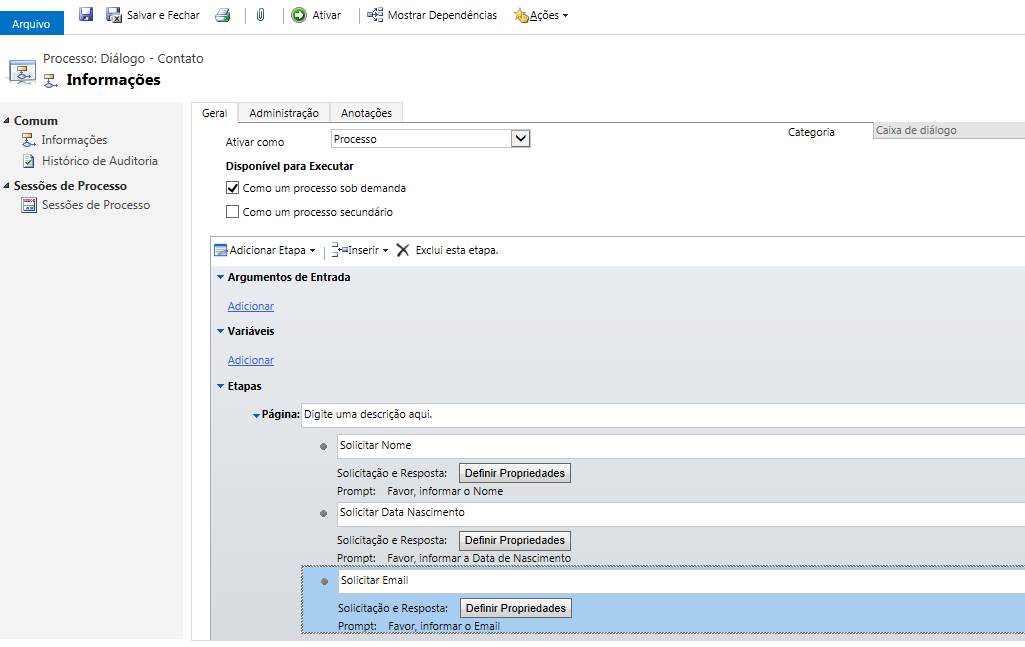Click the X icon to delete step

click(x=403, y=250)
